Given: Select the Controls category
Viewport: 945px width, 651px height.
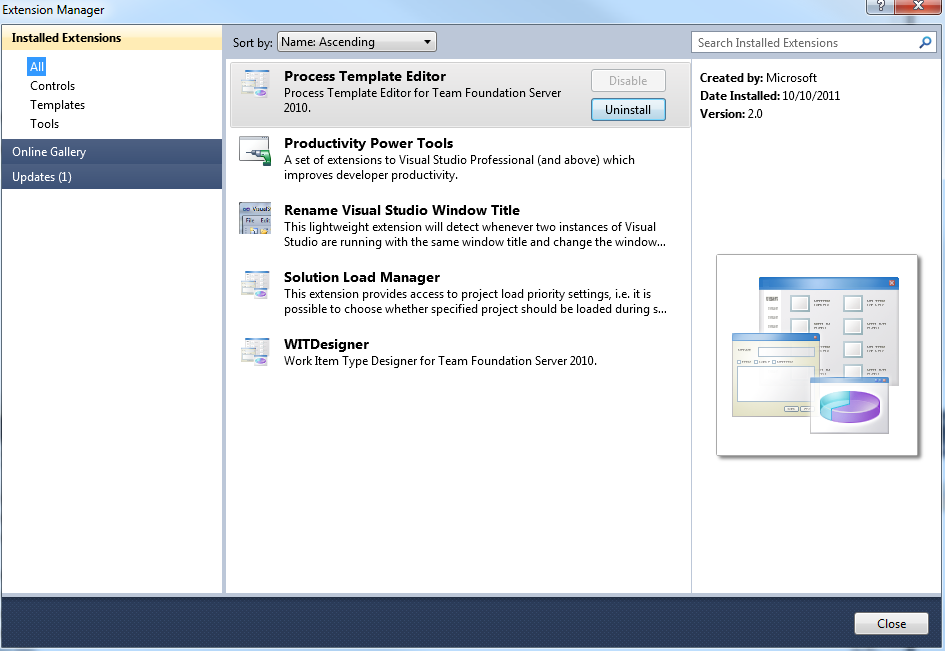Looking at the screenshot, I should point(52,86).
